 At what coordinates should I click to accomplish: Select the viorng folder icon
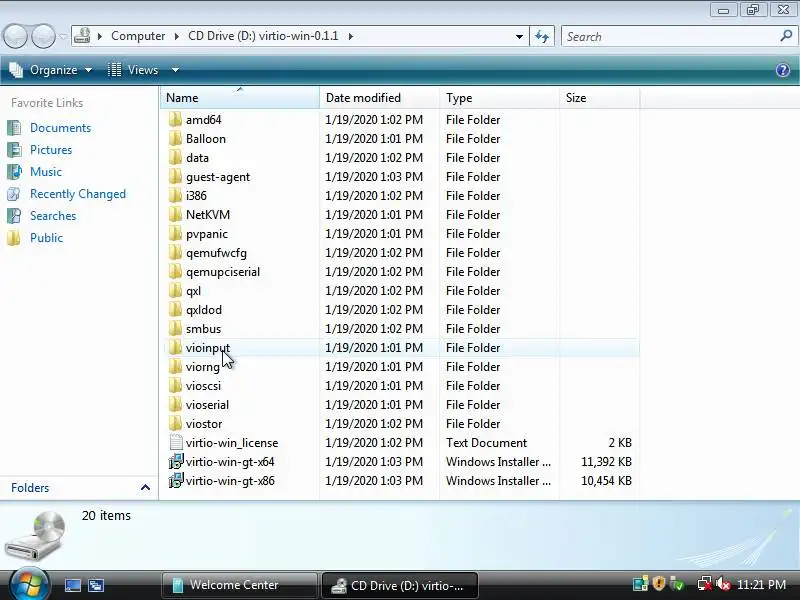point(175,366)
